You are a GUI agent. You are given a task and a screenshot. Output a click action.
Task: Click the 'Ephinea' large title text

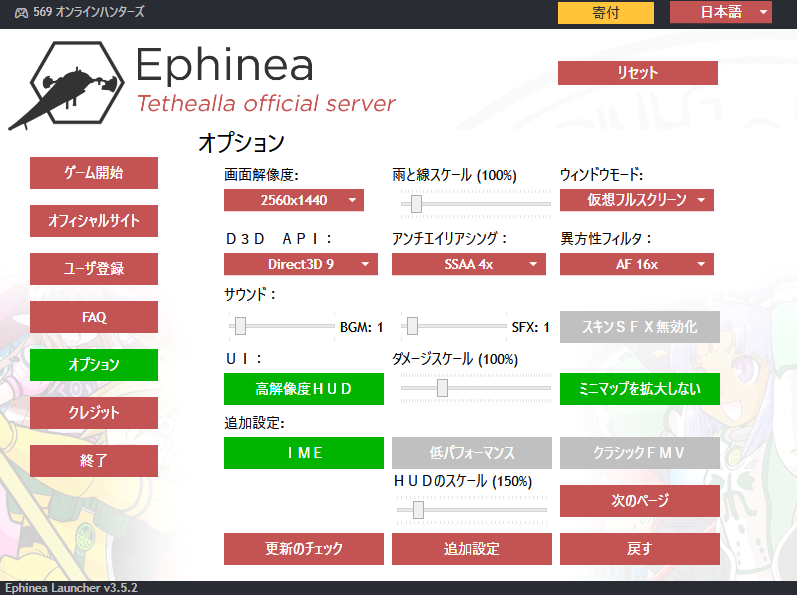tap(224, 65)
